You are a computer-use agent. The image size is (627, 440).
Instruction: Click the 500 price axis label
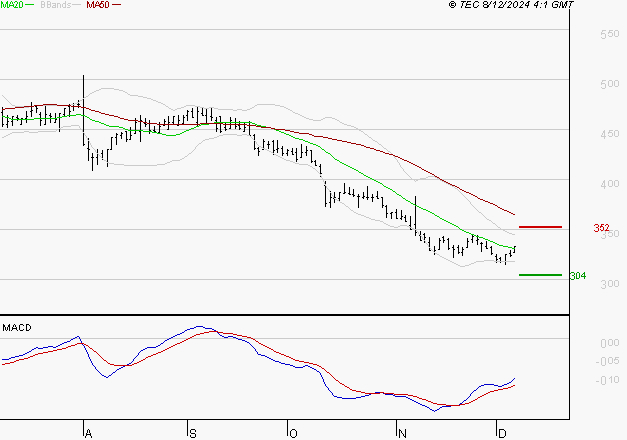pos(606,84)
